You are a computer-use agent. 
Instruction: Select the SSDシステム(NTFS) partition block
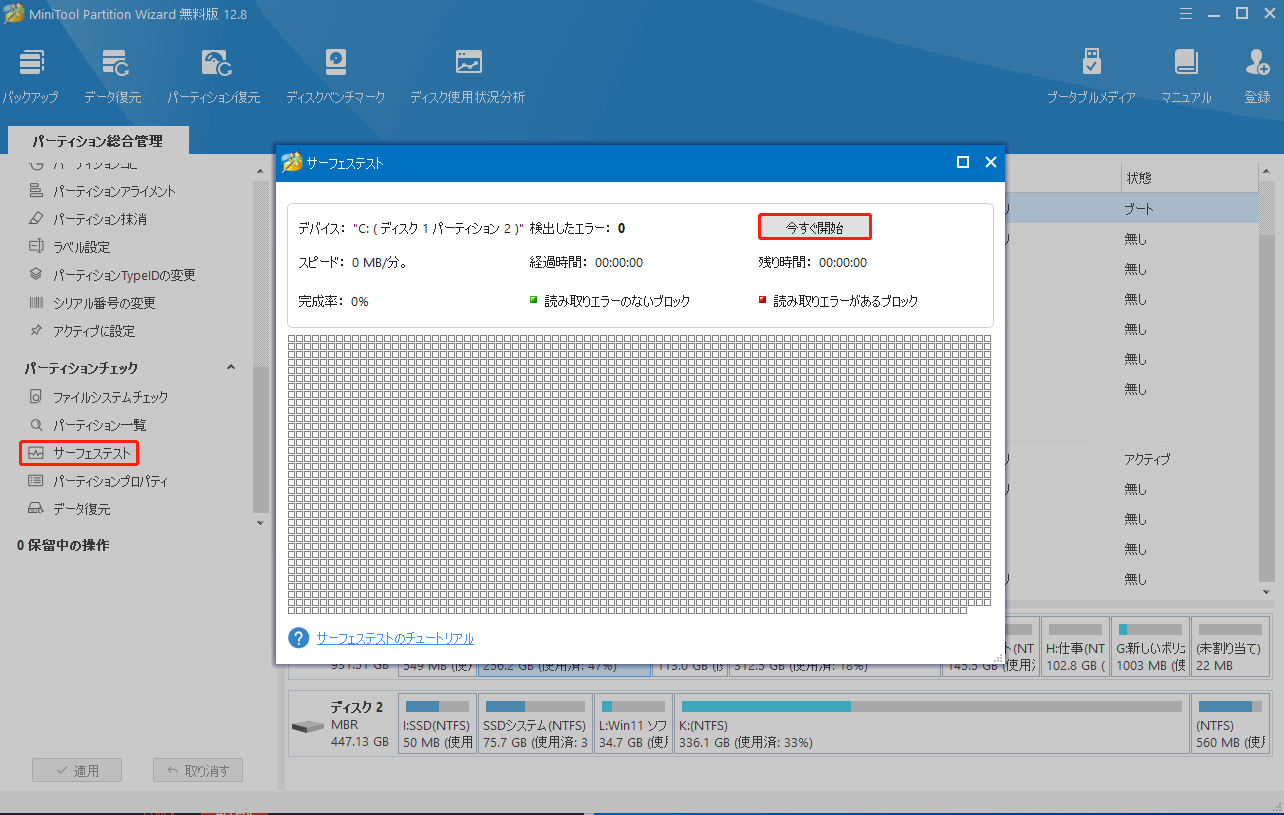(x=535, y=724)
